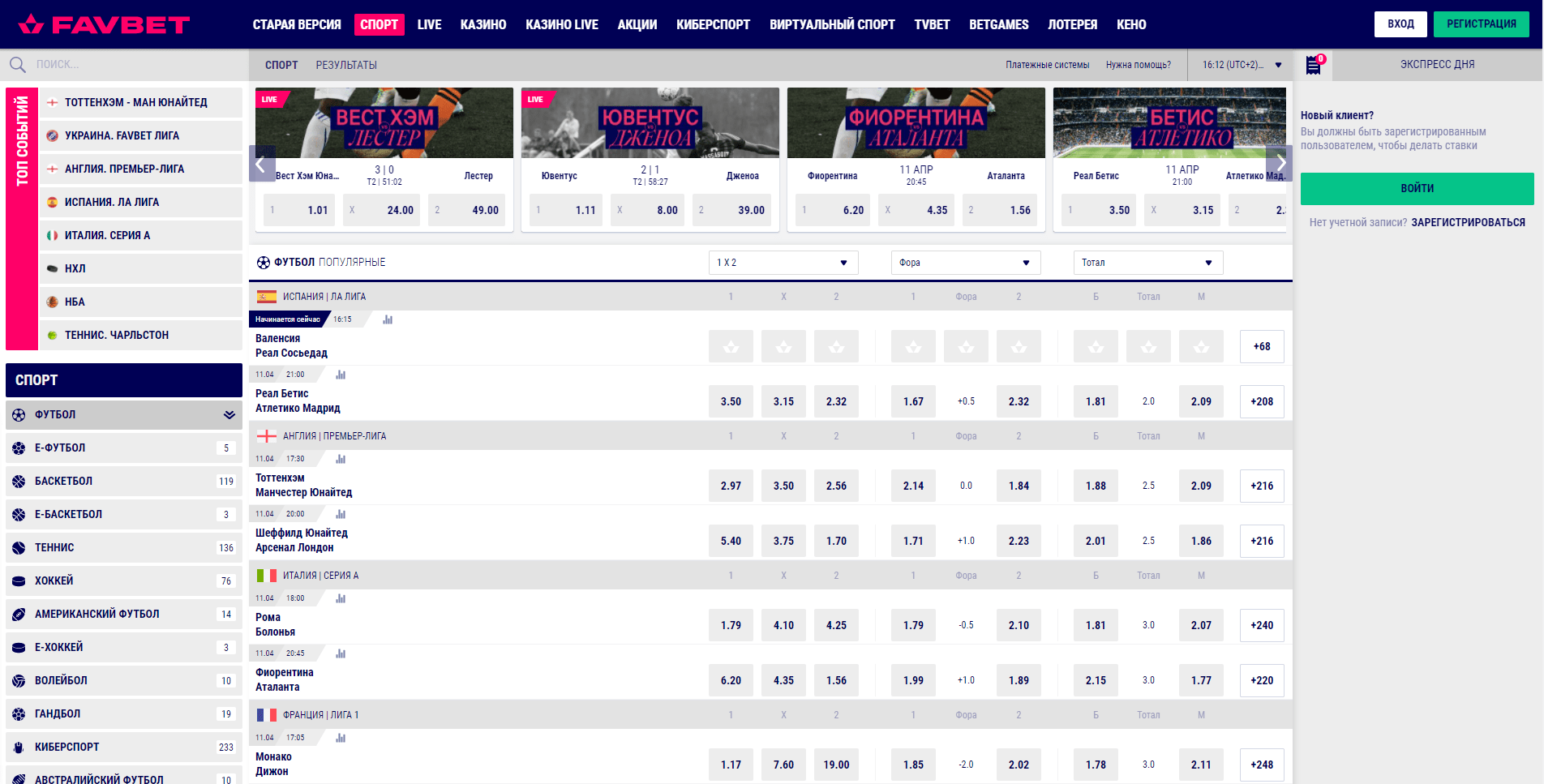This screenshot has width=1544, height=784.
Task: Open statistics icon for Monaco vs Dijon
Action: [341, 738]
